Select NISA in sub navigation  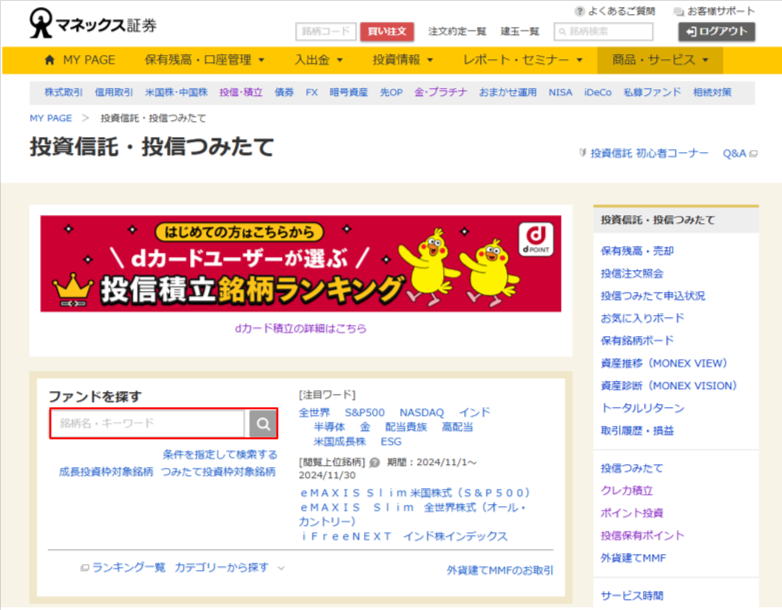tap(560, 92)
